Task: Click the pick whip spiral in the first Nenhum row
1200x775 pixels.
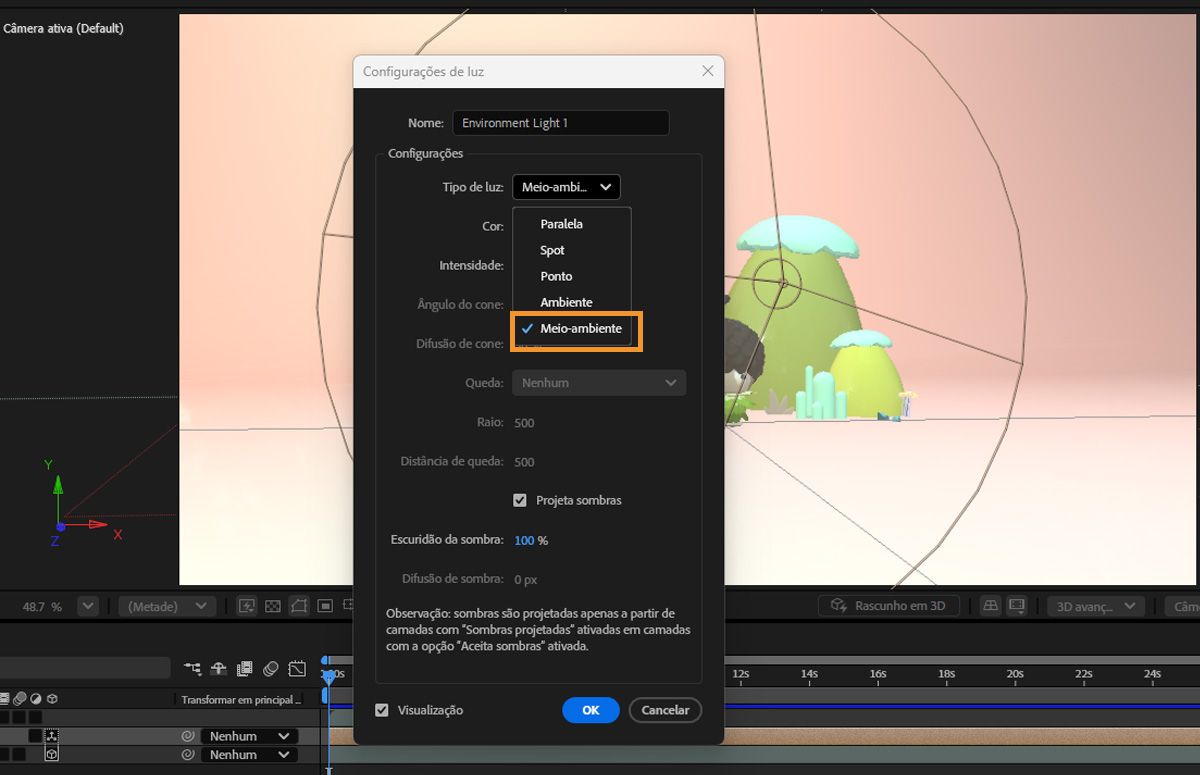Action: coord(187,736)
